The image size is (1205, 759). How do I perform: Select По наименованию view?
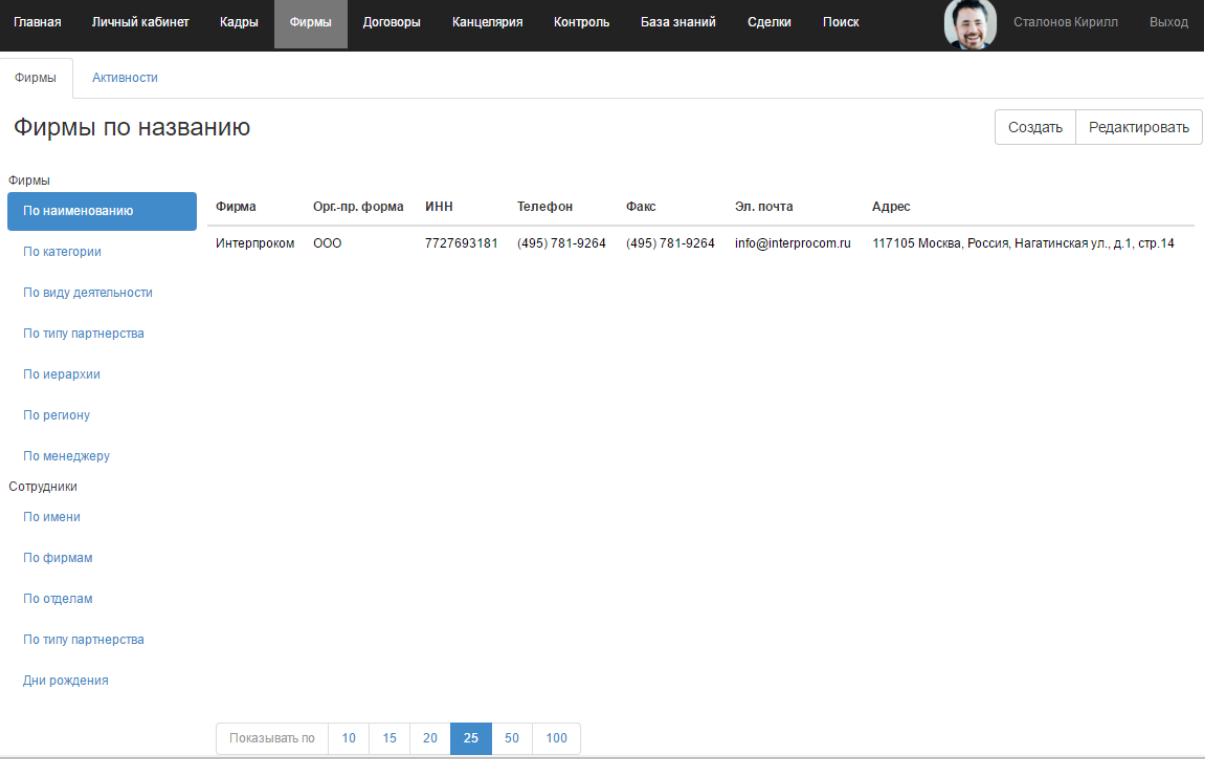(x=102, y=211)
